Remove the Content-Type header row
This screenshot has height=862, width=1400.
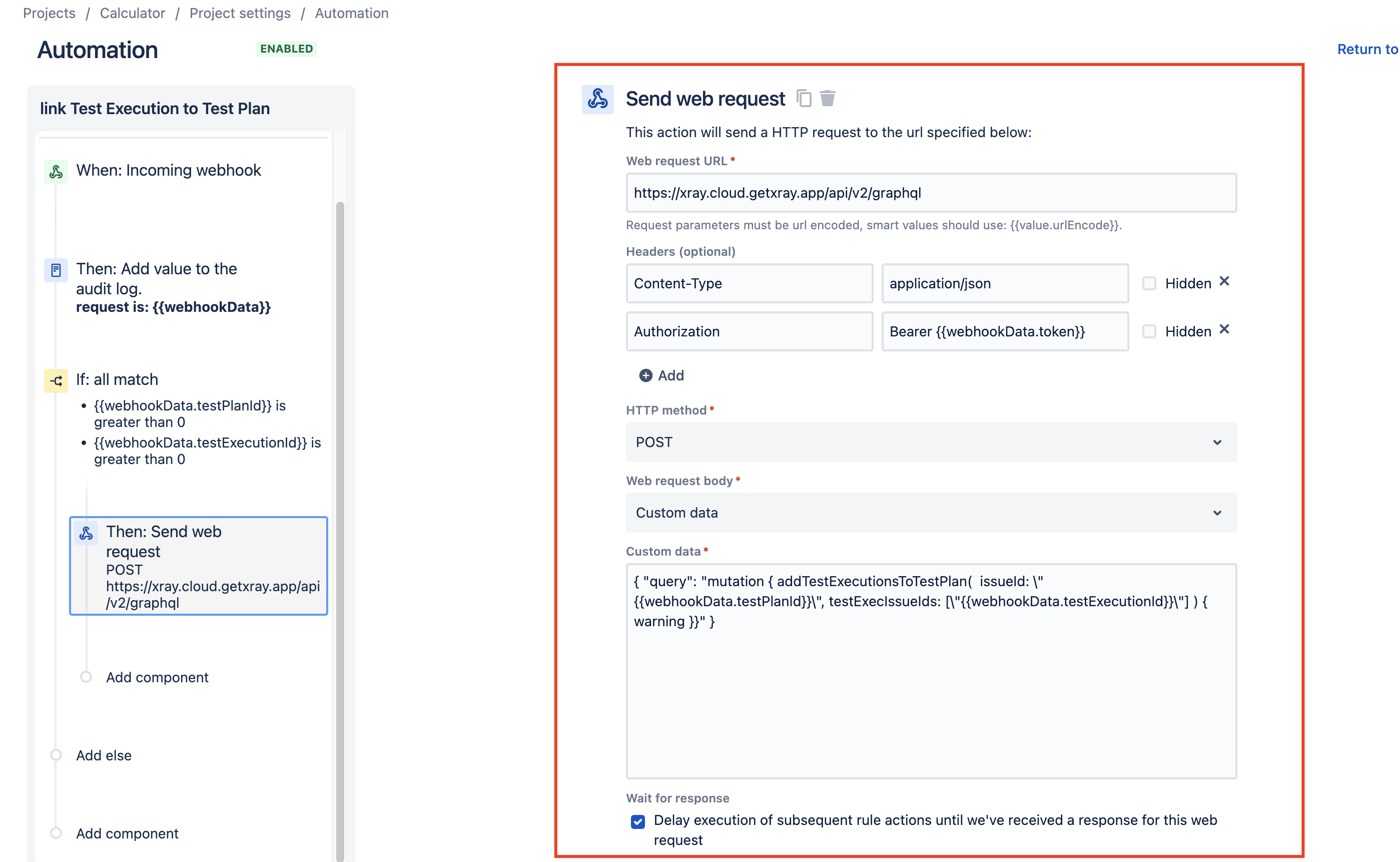tap(1224, 281)
